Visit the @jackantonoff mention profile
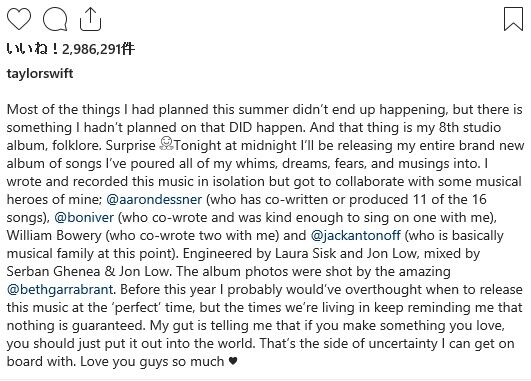Image resolution: width=531 pixels, height=381 pixels. pos(356,235)
